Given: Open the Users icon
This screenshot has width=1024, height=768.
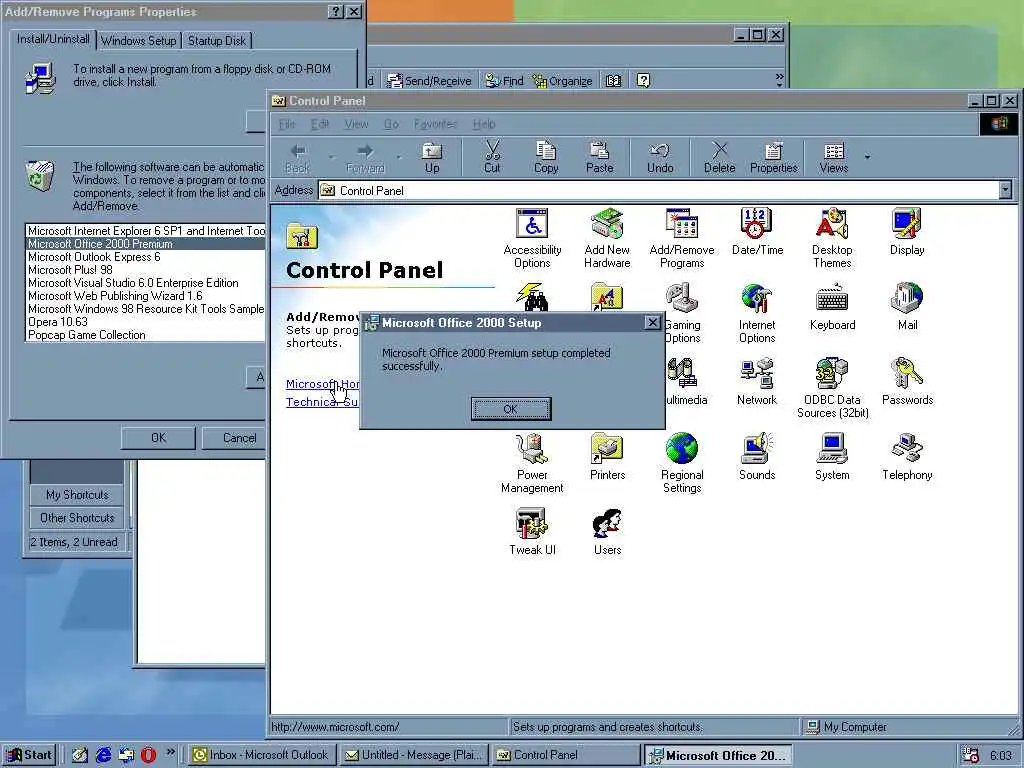Looking at the screenshot, I should (607, 532).
